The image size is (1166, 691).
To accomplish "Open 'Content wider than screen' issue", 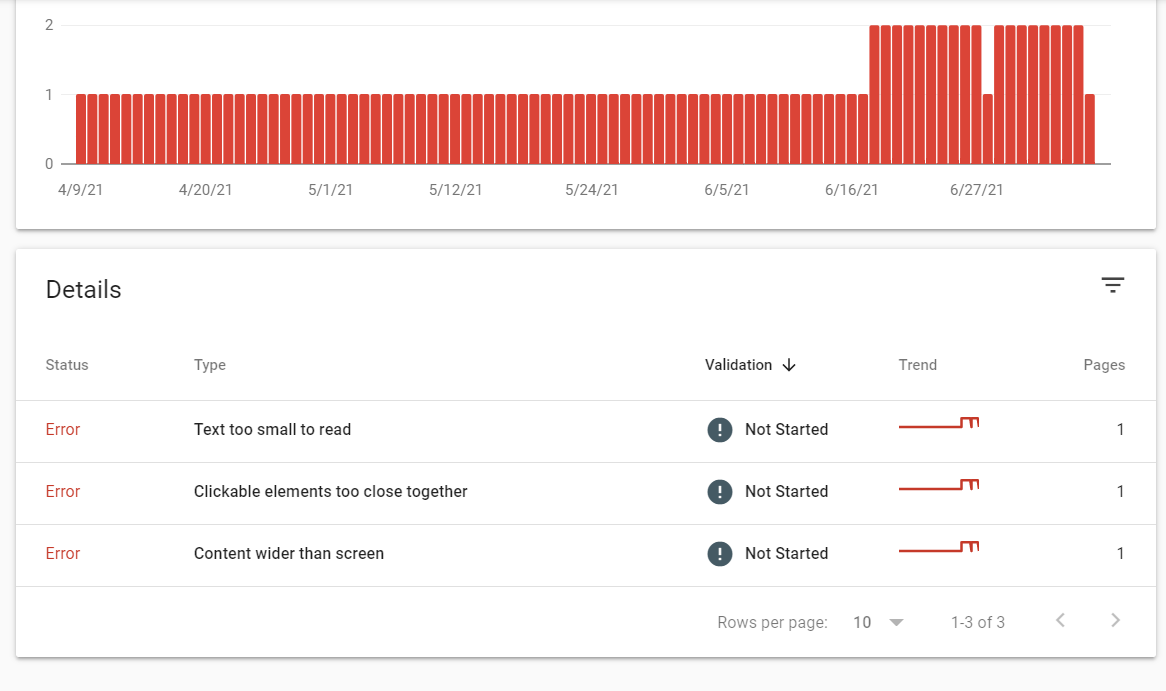I will [x=289, y=553].
